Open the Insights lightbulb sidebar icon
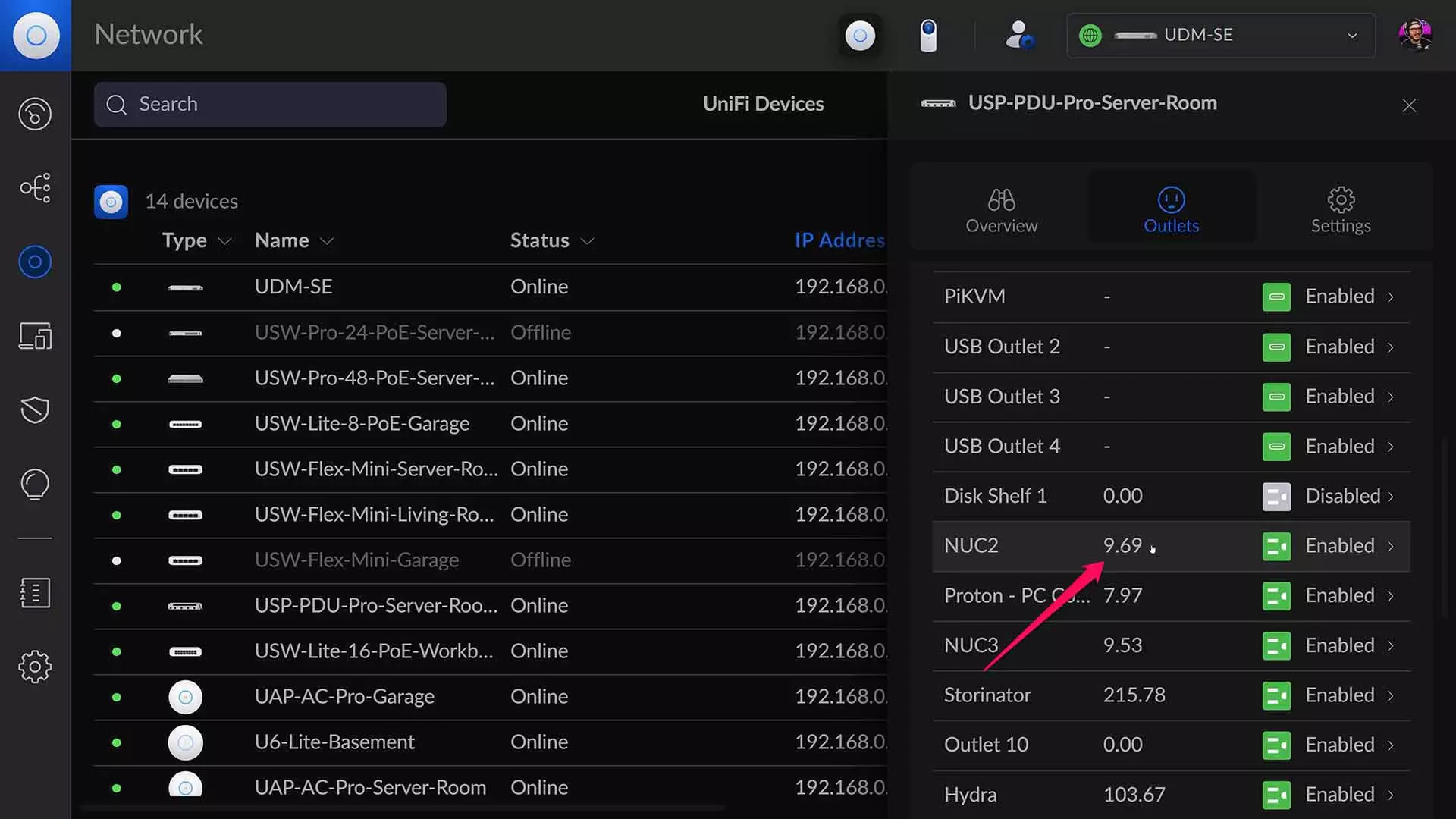Viewport: 1456px width, 819px height. 35,484
